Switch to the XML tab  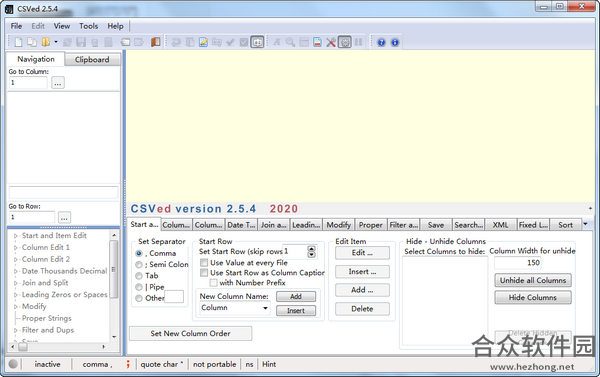[x=500, y=225]
